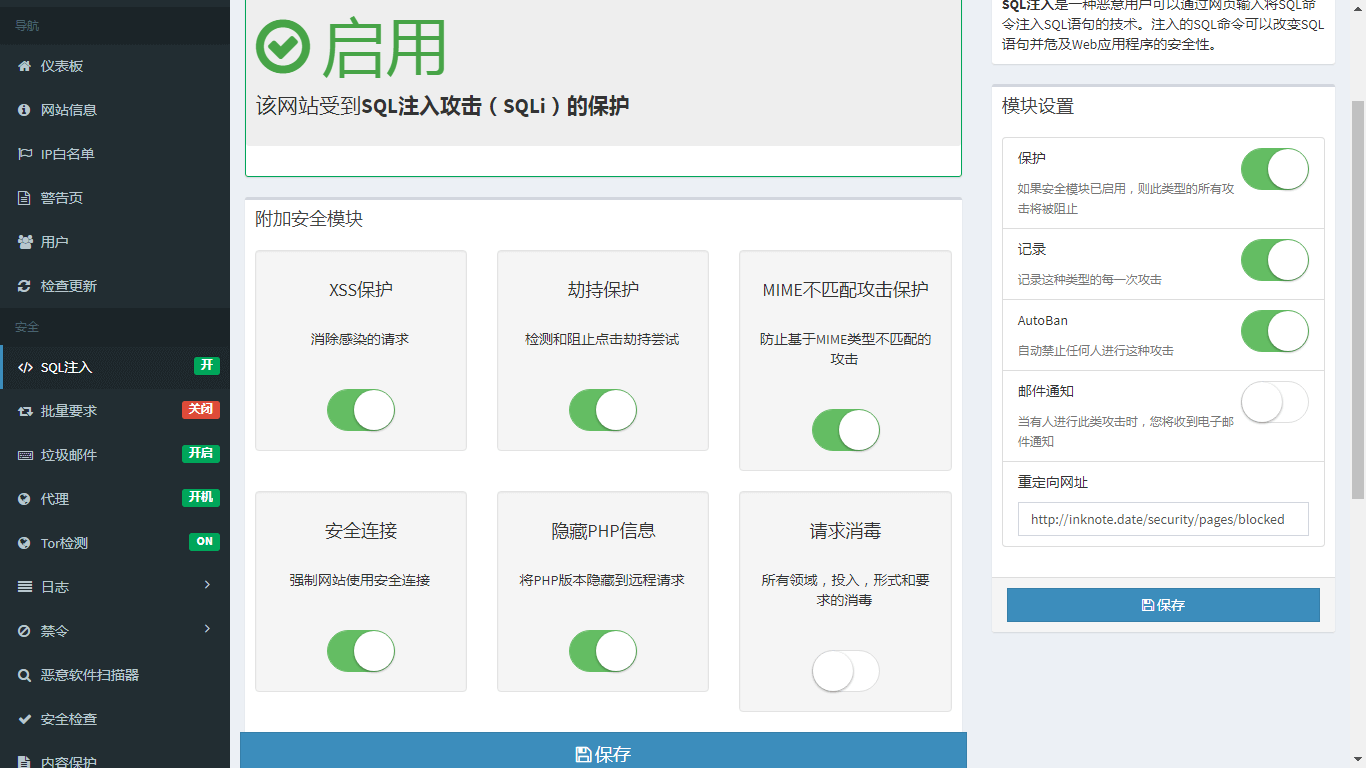Open the 警告页 menu item
This screenshot has width=1366, height=768.
click(x=115, y=198)
